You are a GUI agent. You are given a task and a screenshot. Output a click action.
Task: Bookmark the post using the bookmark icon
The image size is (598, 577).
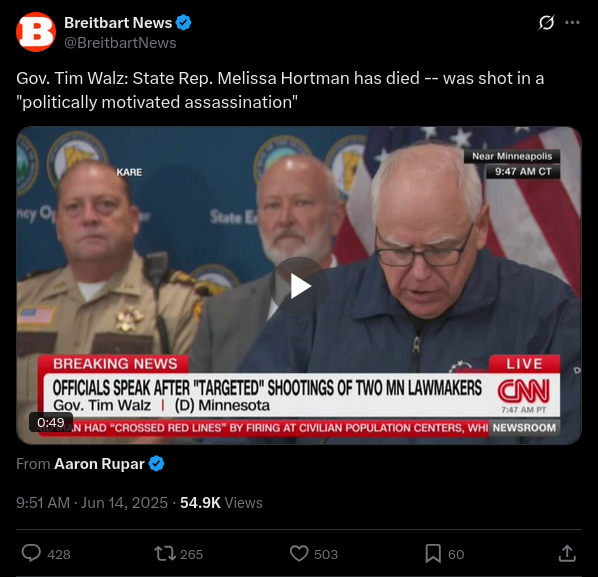[x=433, y=553]
